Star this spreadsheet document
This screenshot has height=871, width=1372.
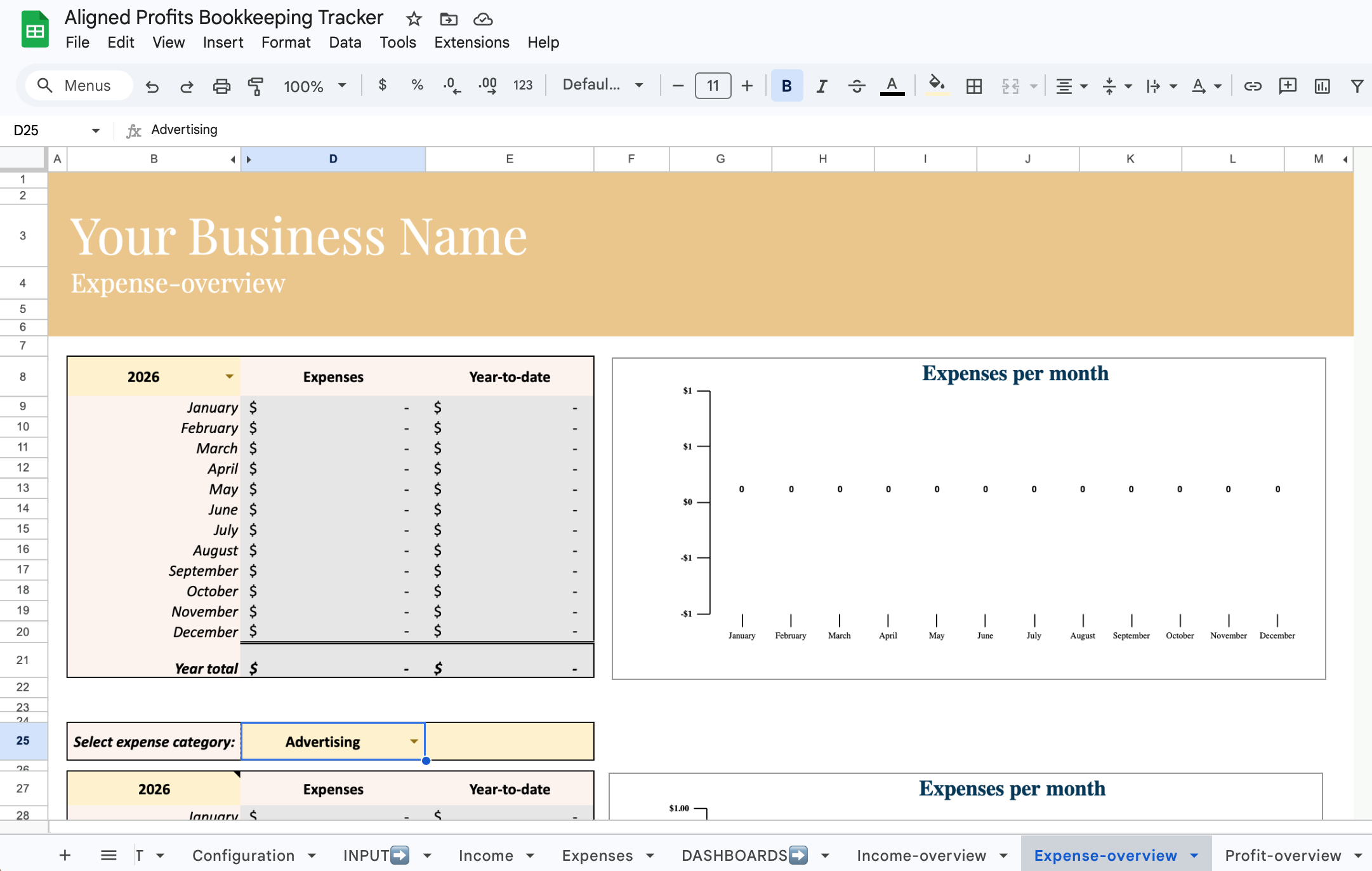pos(414,19)
